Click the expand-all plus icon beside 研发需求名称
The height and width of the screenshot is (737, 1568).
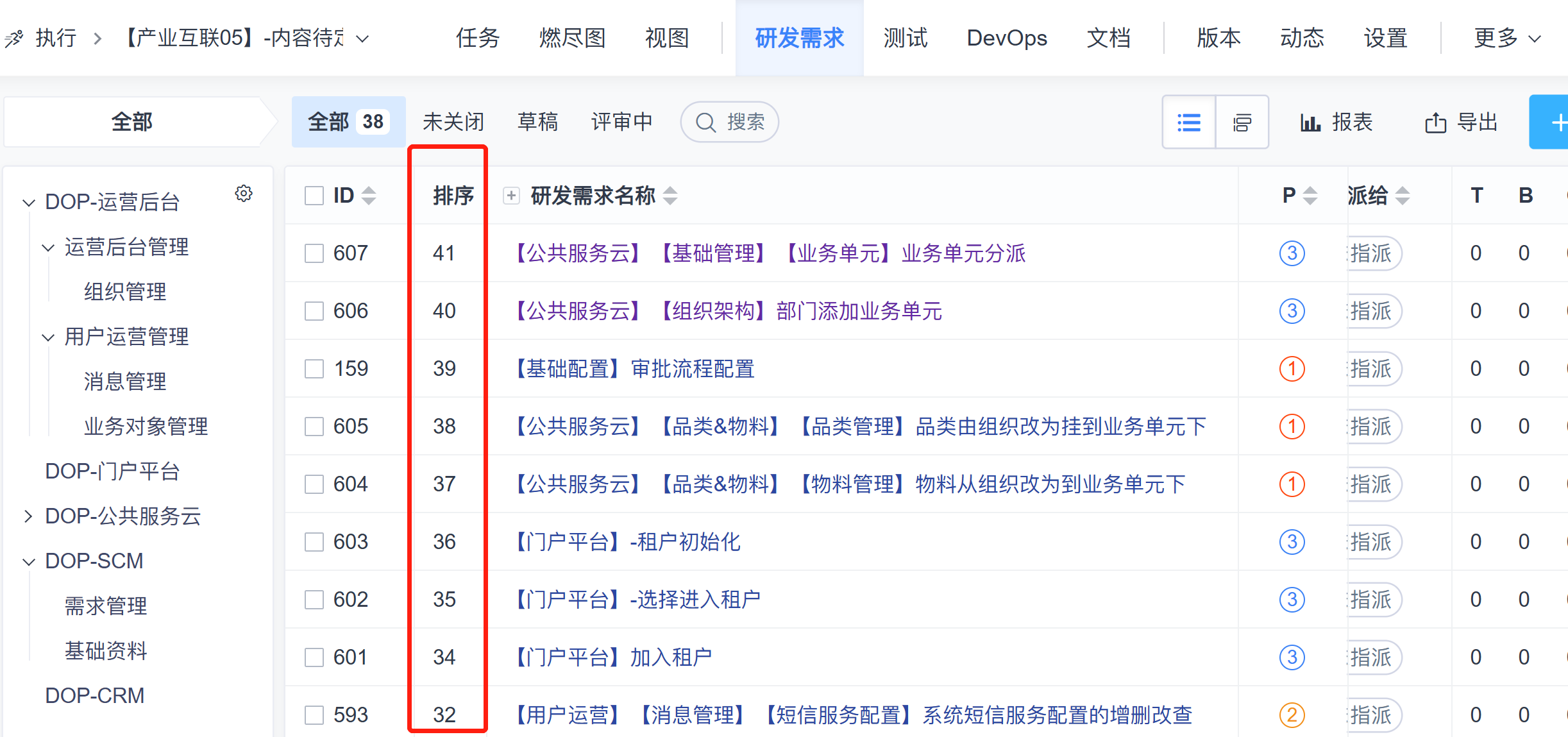click(x=511, y=195)
